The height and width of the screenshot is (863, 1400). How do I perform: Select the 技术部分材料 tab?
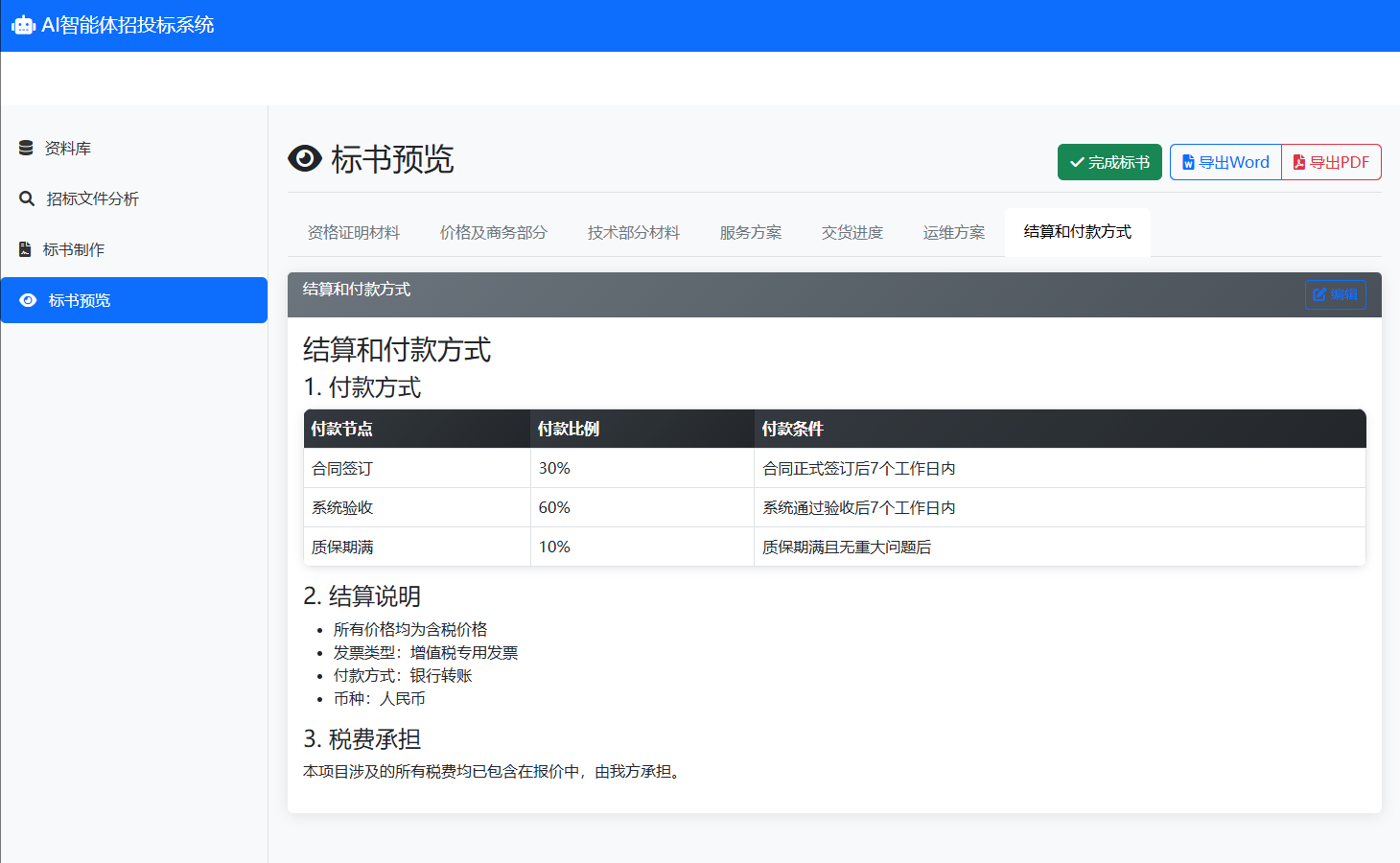point(633,232)
